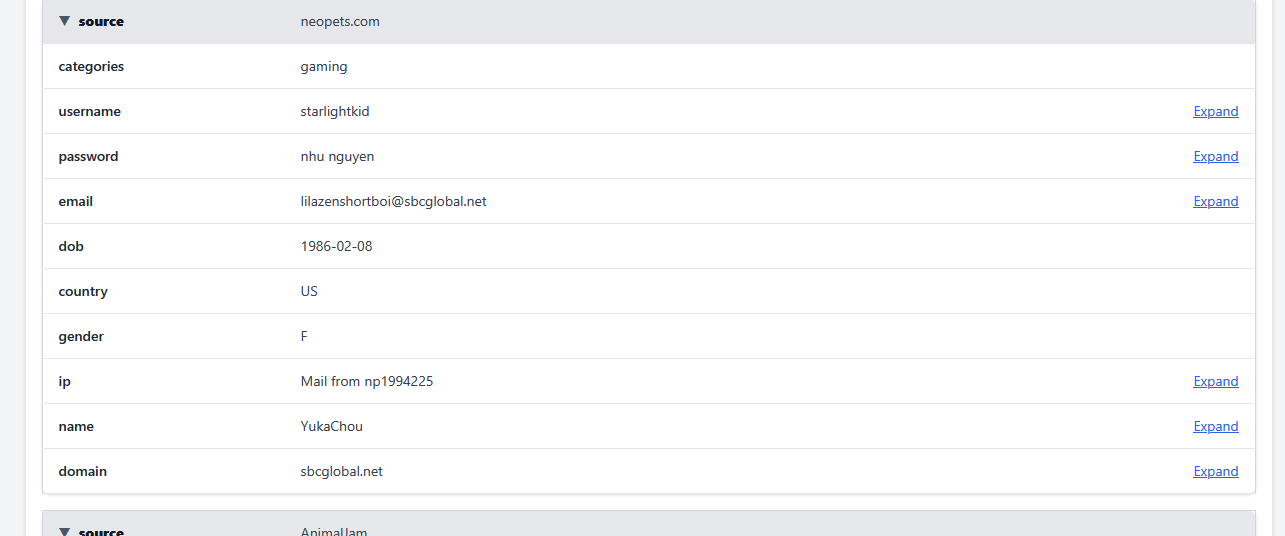Click the categories field label
This screenshot has width=1285, height=536.
(x=91, y=66)
